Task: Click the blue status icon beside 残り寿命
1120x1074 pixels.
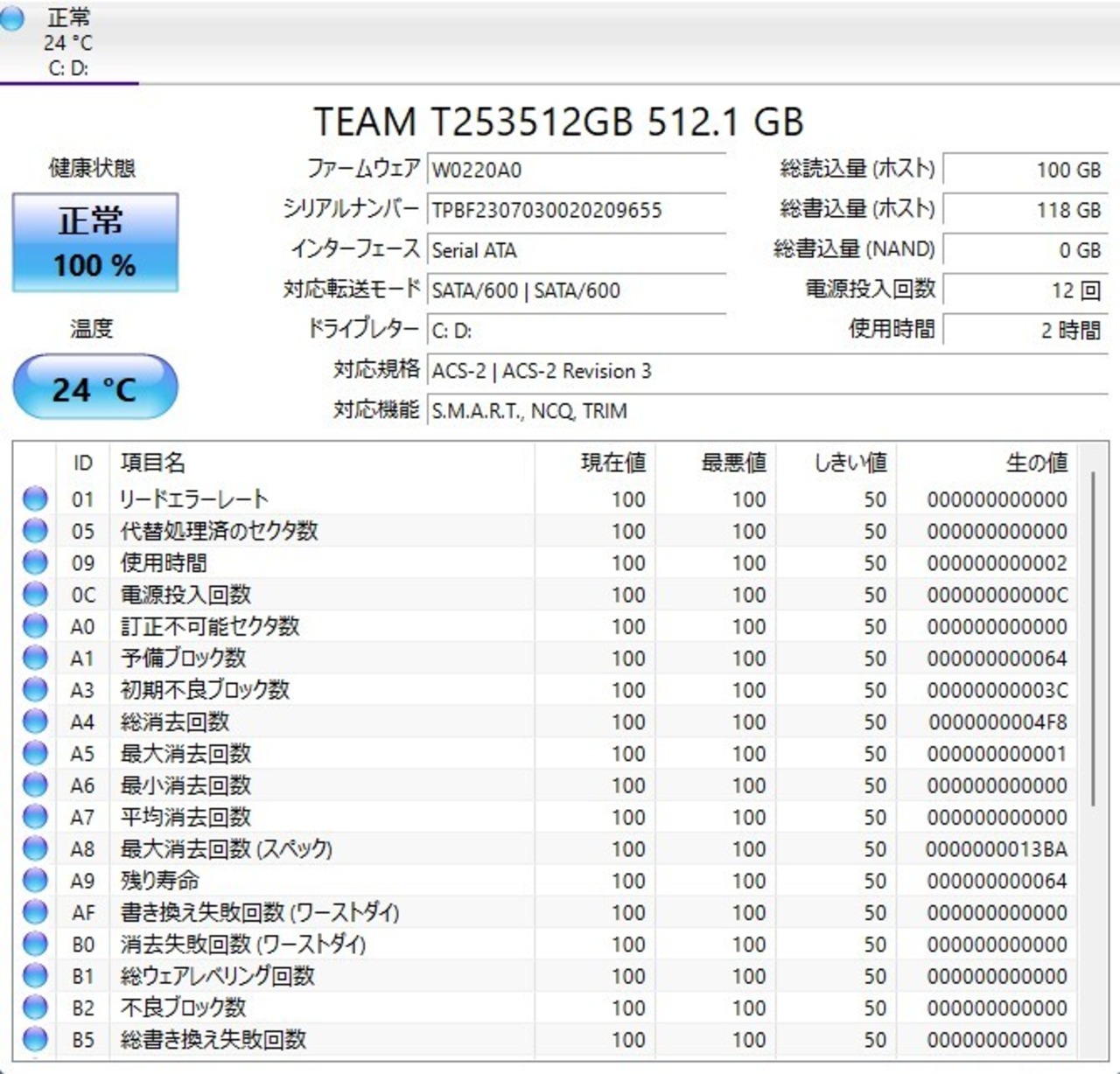Action: pos(35,880)
